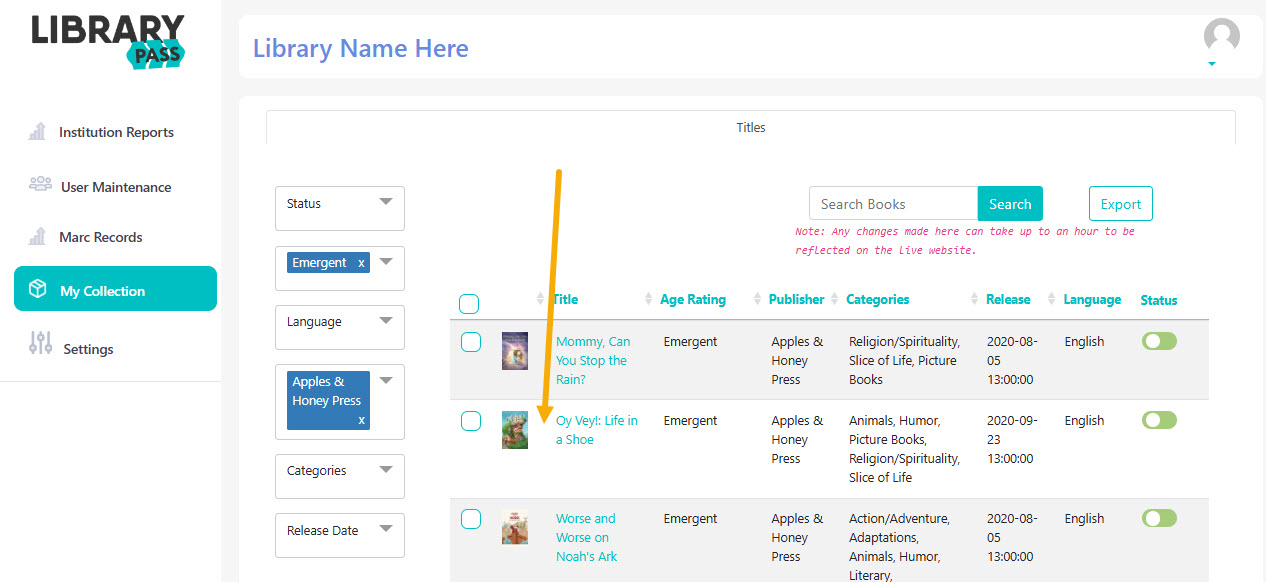Expand the Status filter dropdown
Screen dimensions: 1266x582
tap(340, 208)
